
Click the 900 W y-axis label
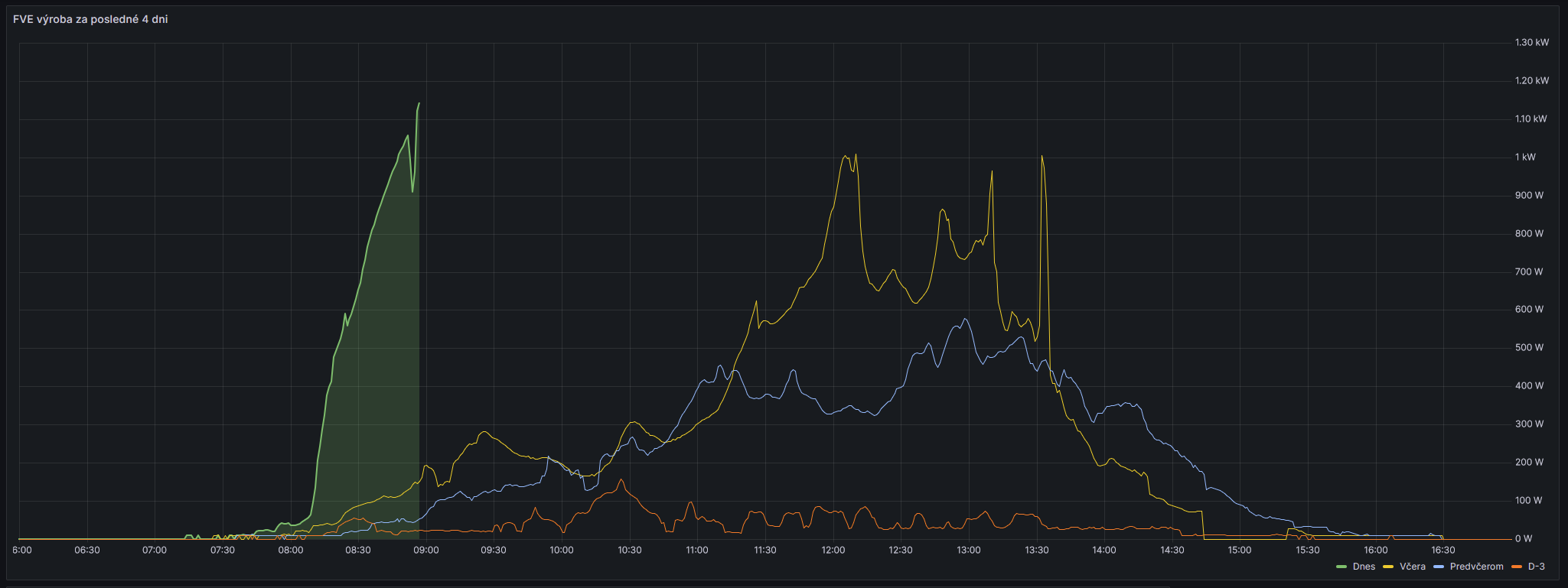[x=1529, y=196]
